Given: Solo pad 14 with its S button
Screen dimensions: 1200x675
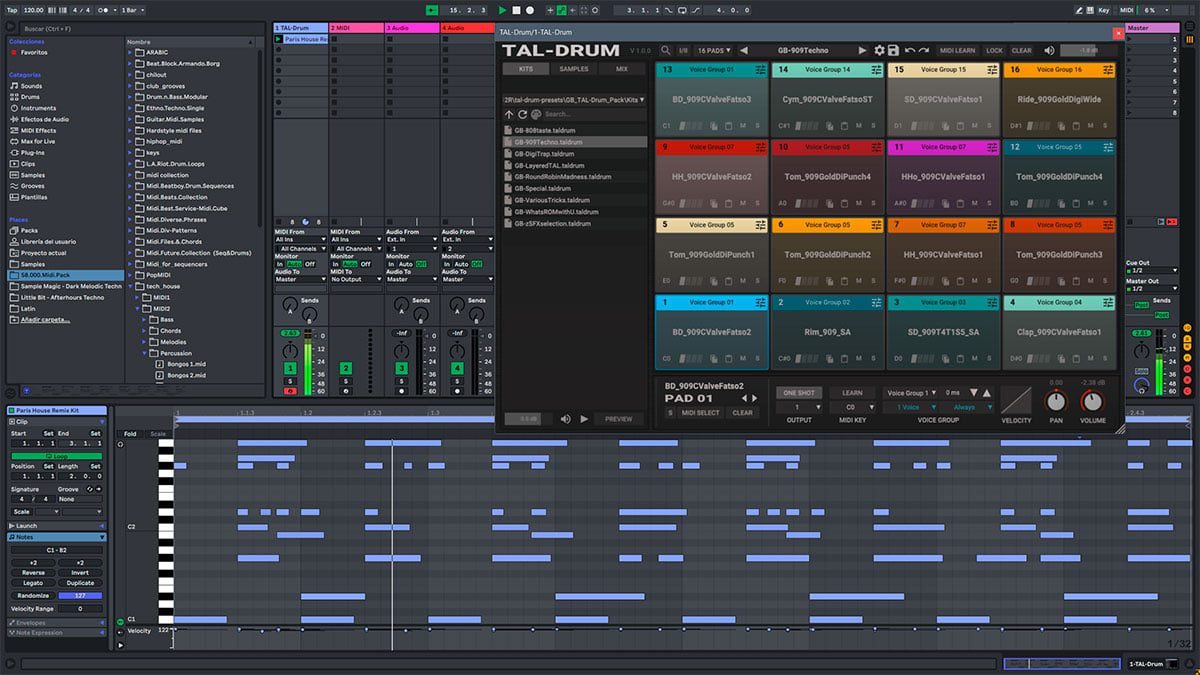Looking at the screenshot, I should (x=873, y=125).
